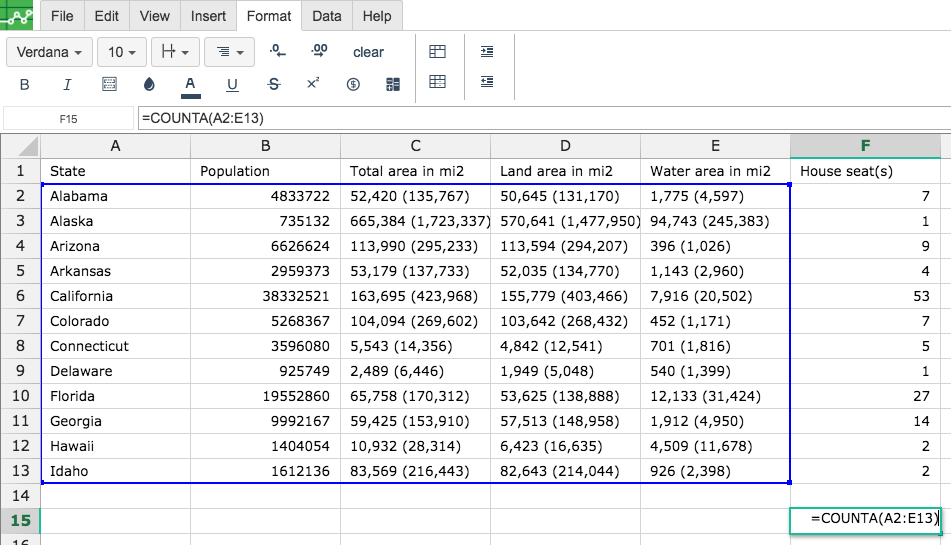Toggle Bold formatting
The height and width of the screenshot is (545, 951).
click(x=24, y=84)
